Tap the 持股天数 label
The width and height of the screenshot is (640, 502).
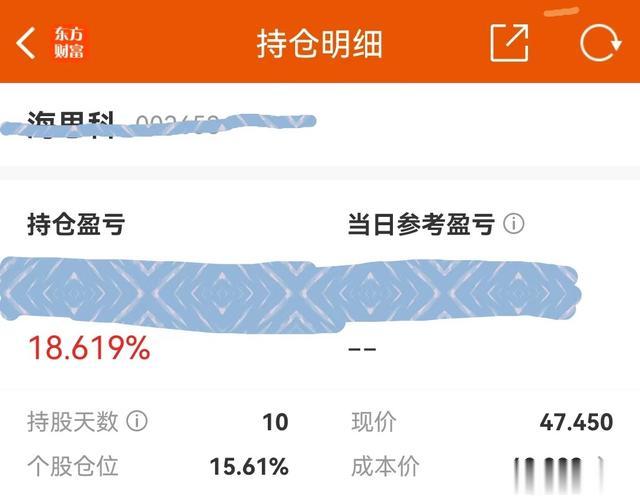pyautogui.click(x=73, y=422)
